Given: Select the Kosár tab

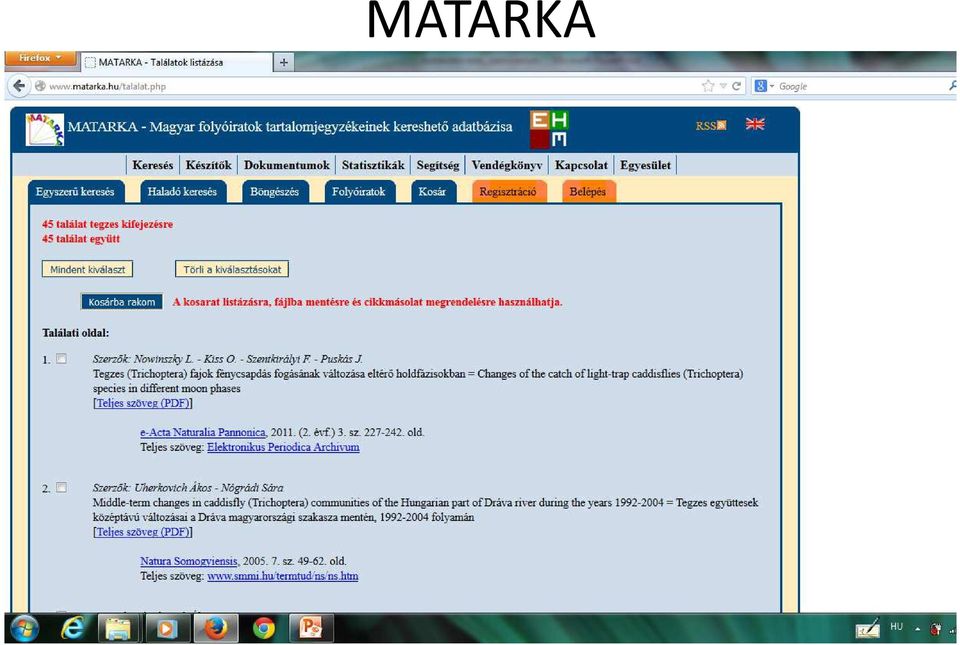Looking at the screenshot, I should click(432, 192).
